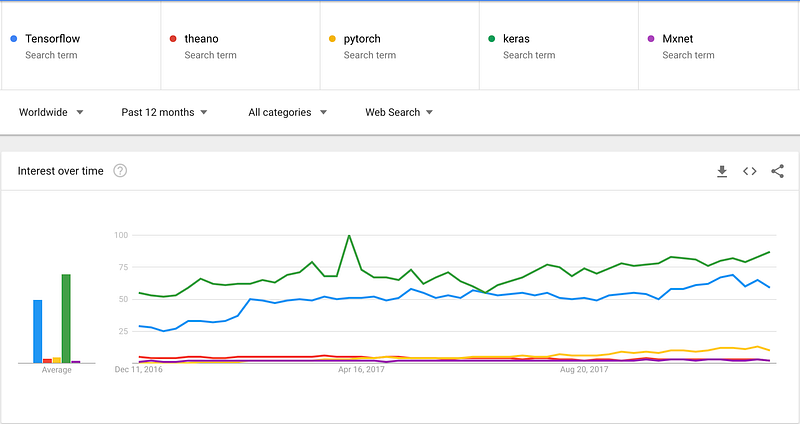Select the pytorch search term box
The height and width of the screenshot is (424, 800).
[400, 46]
